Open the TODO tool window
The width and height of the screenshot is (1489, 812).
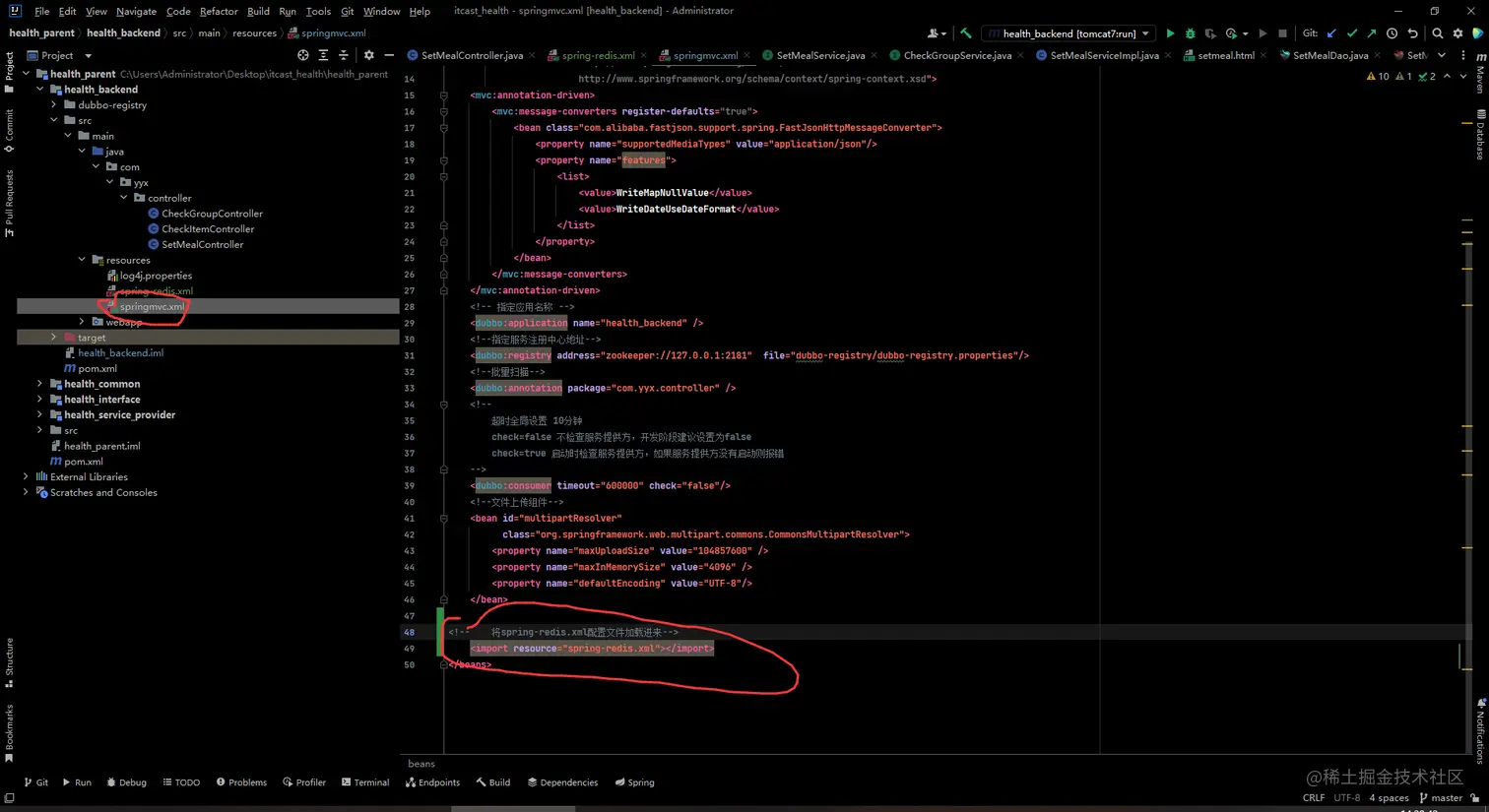(x=181, y=782)
